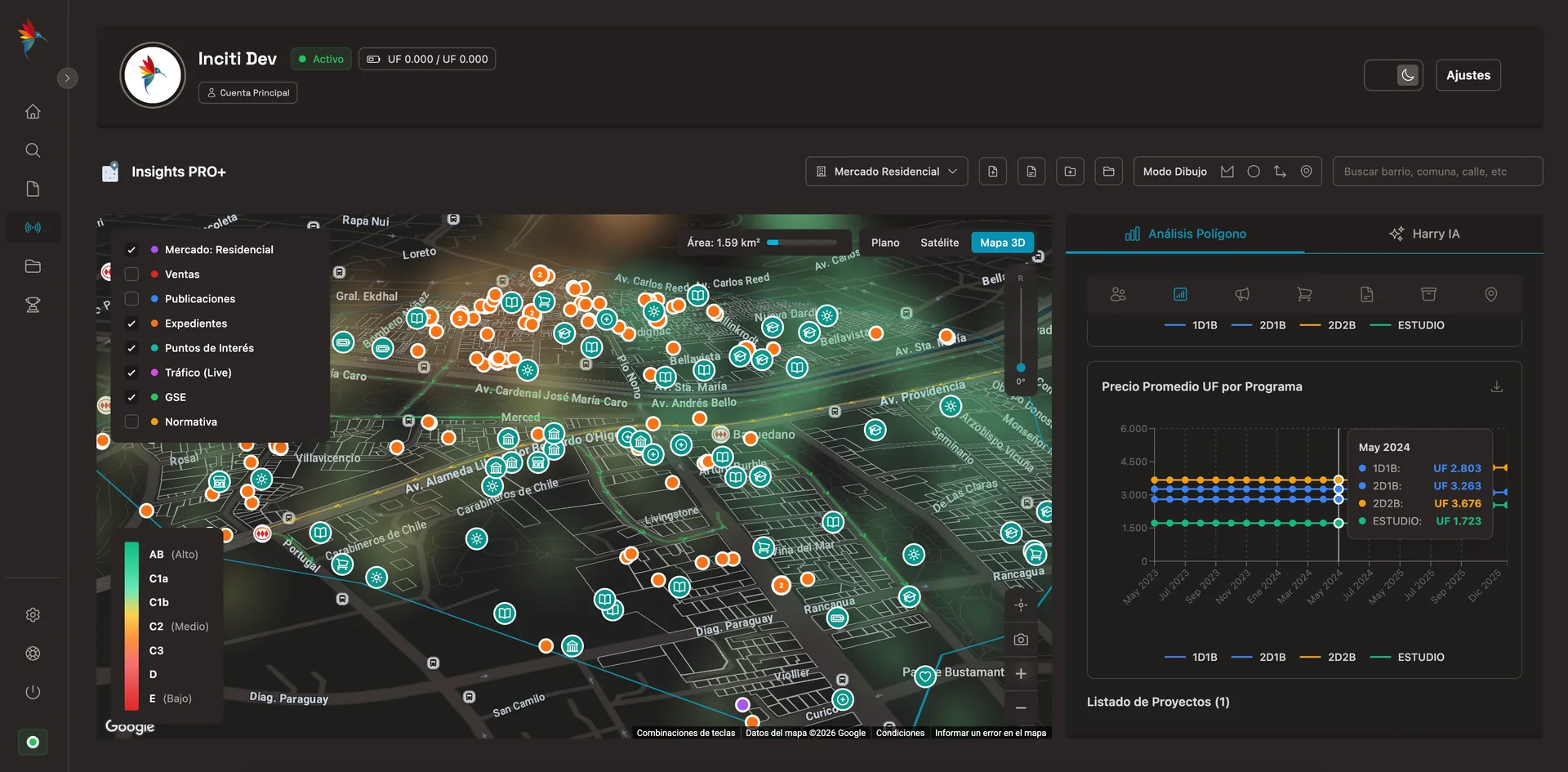Select the Insights radar icon in sidebar
The image size is (1568, 772).
pos(33,227)
